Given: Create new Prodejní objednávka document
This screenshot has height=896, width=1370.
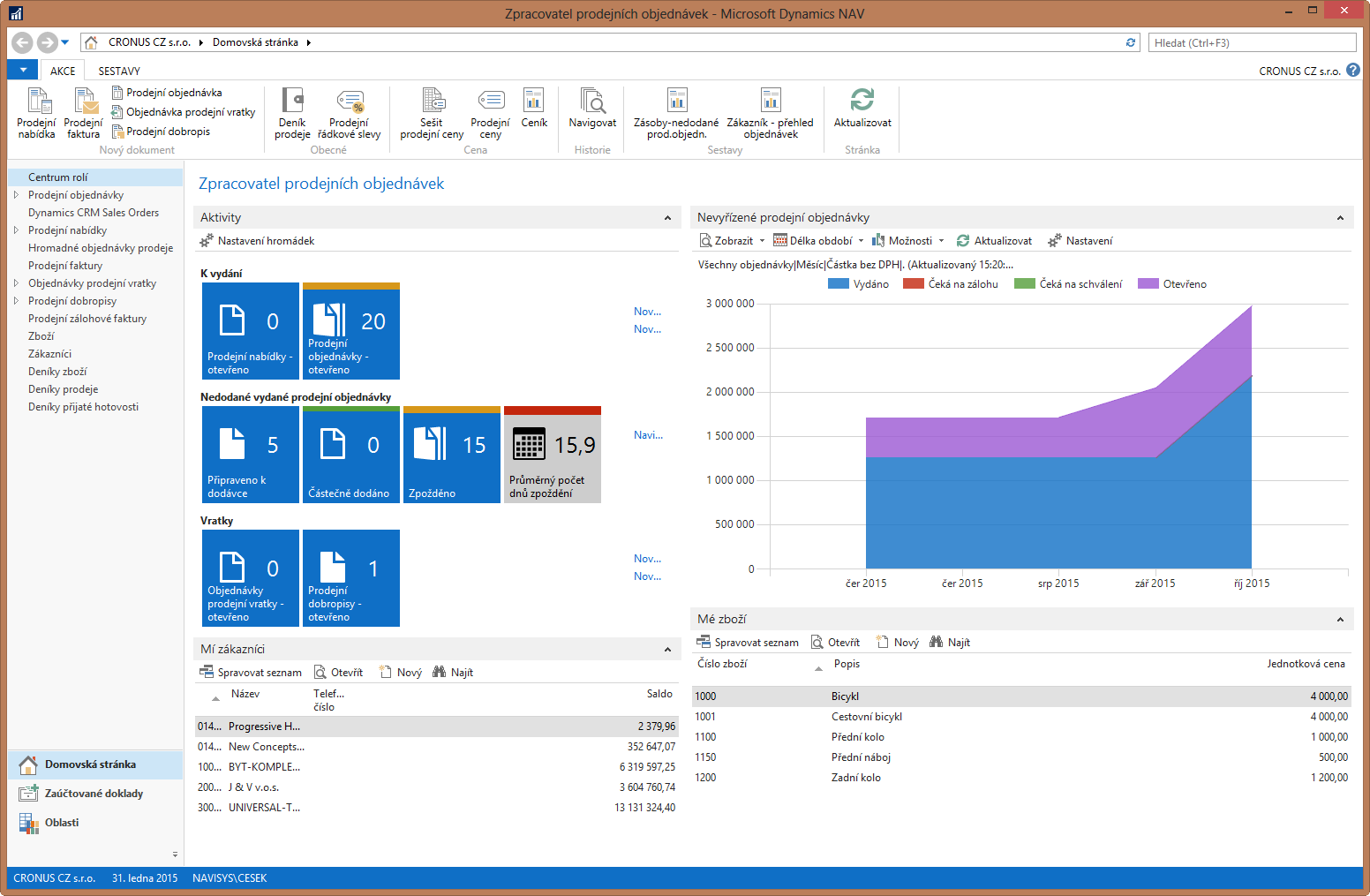Looking at the screenshot, I should pos(166,93).
